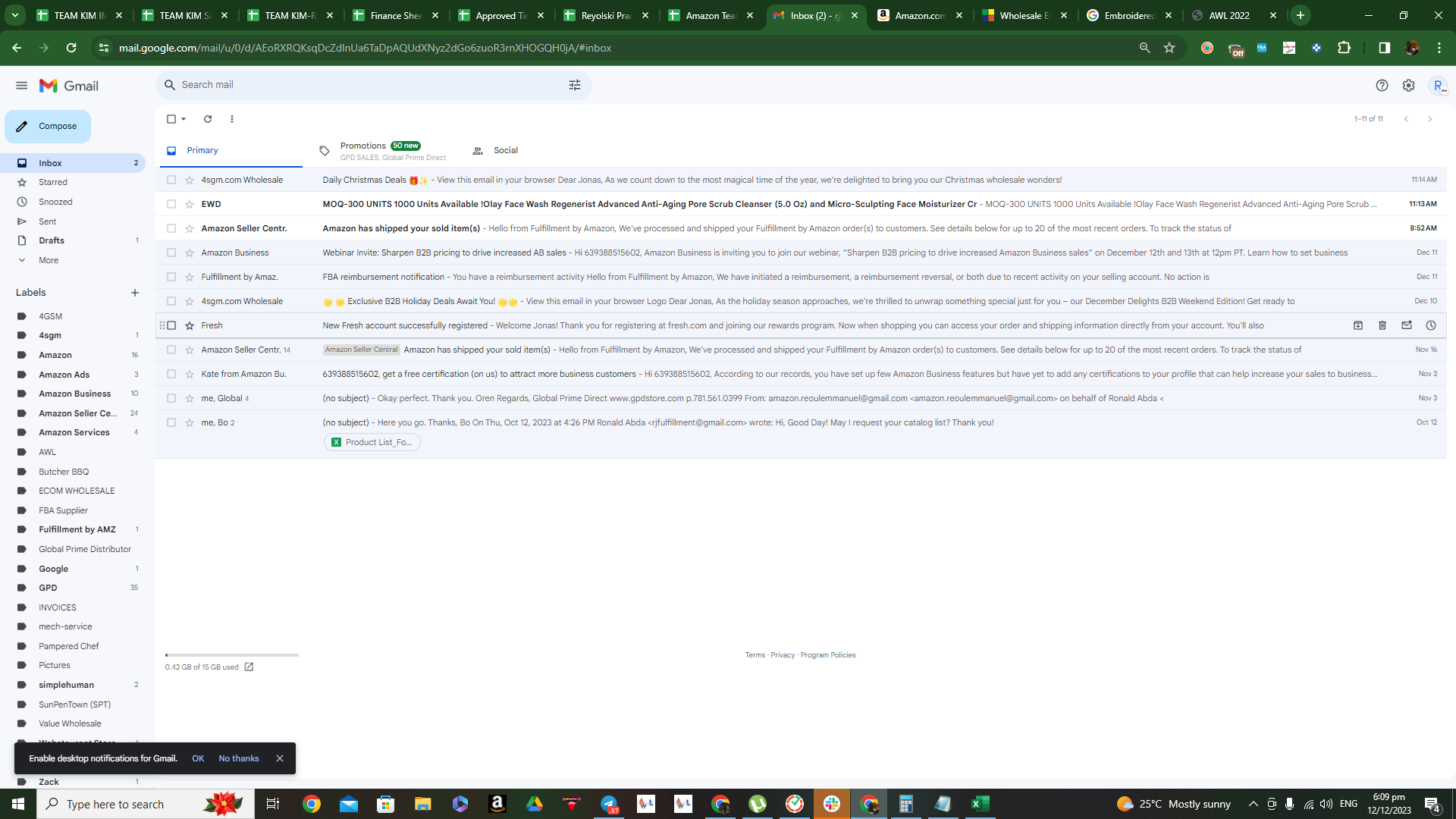Viewport: 1456px width, 819px height.
Task: Open Chrome side panel icon
Action: coord(1384,48)
